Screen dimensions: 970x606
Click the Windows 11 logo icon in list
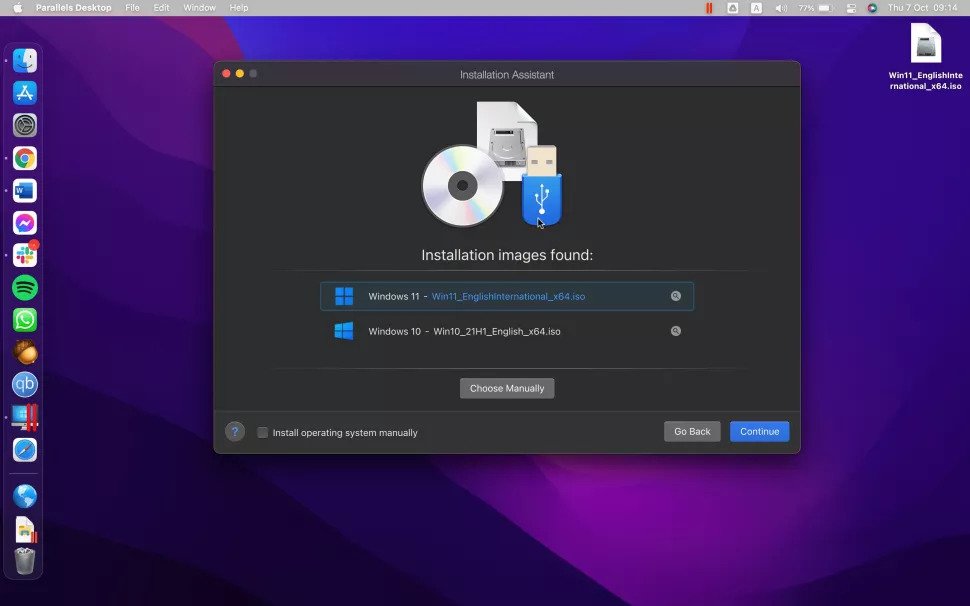pyautogui.click(x=344, y=296)
